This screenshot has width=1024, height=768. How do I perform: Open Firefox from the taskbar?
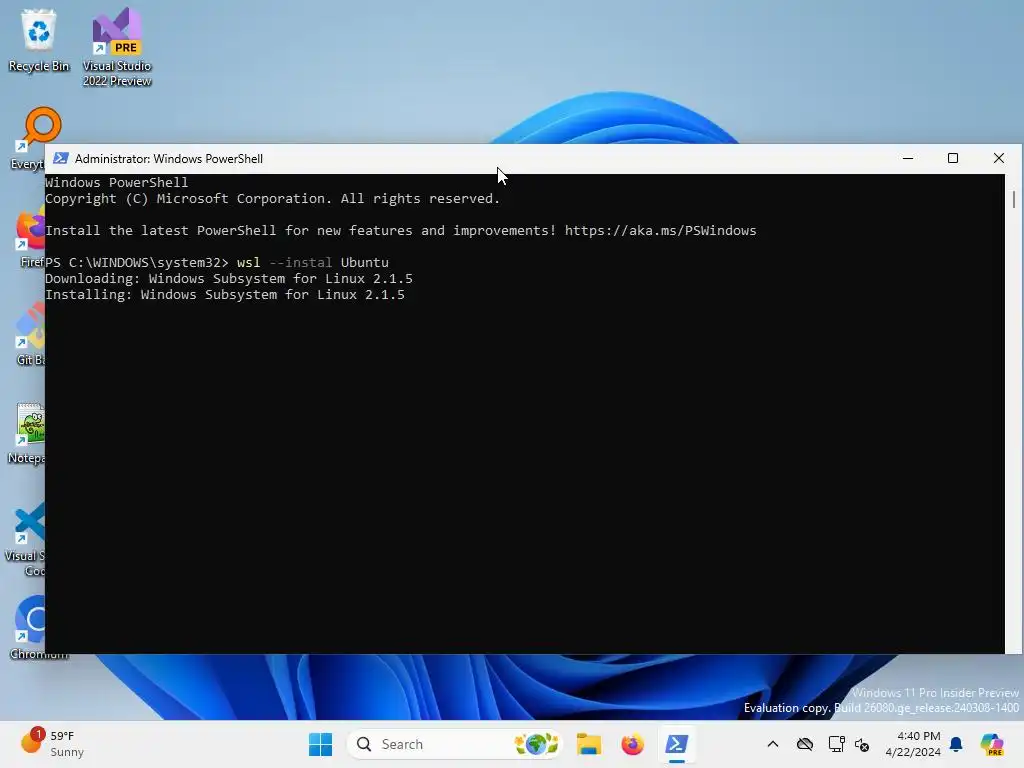632,744
